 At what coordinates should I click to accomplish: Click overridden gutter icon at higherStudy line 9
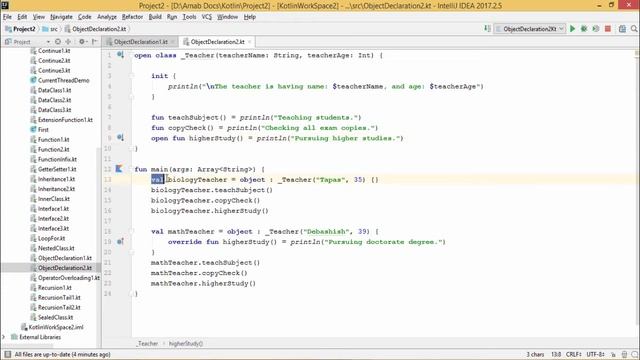(x=120, y=138)
